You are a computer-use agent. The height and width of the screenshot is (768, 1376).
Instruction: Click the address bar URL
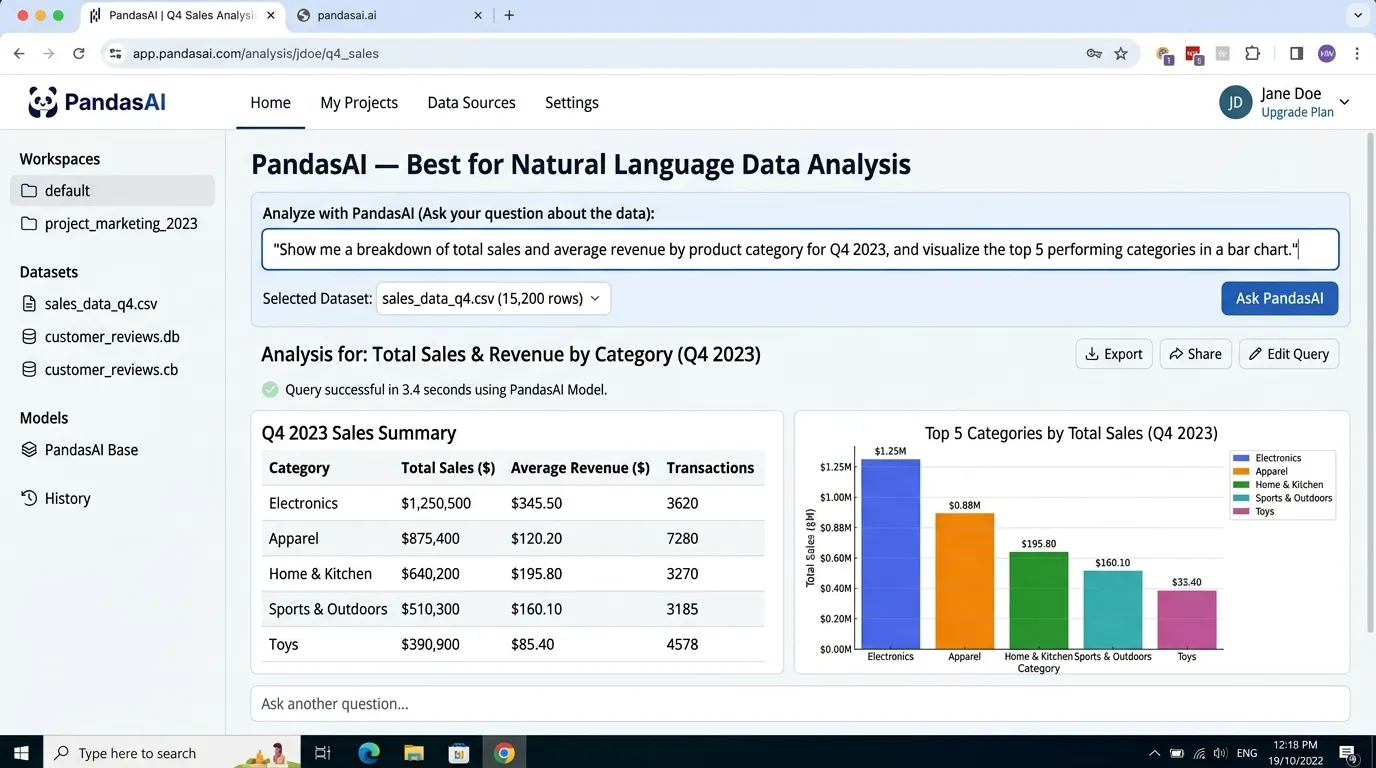255,53
